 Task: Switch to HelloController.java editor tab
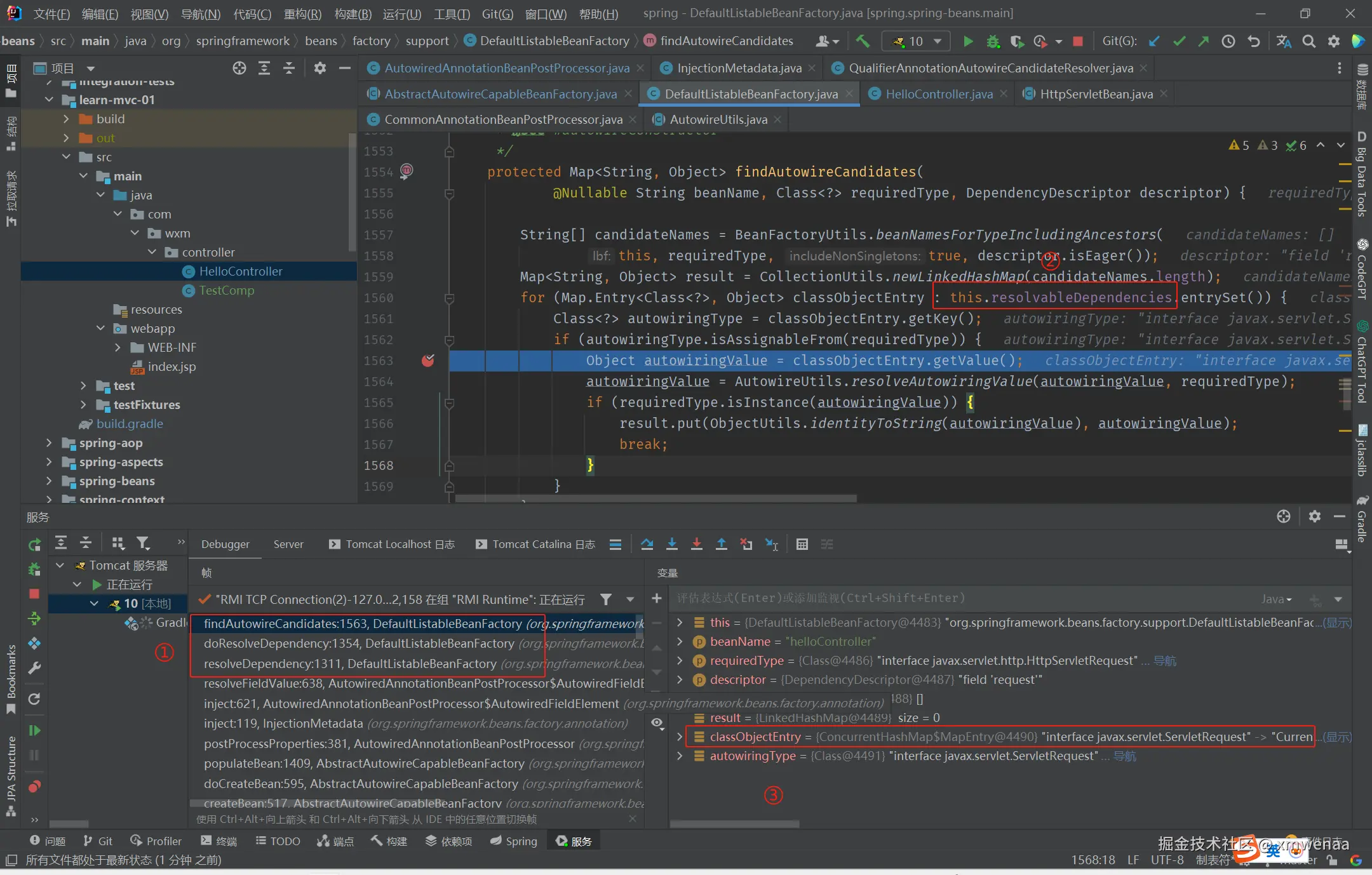coord(938,94)
